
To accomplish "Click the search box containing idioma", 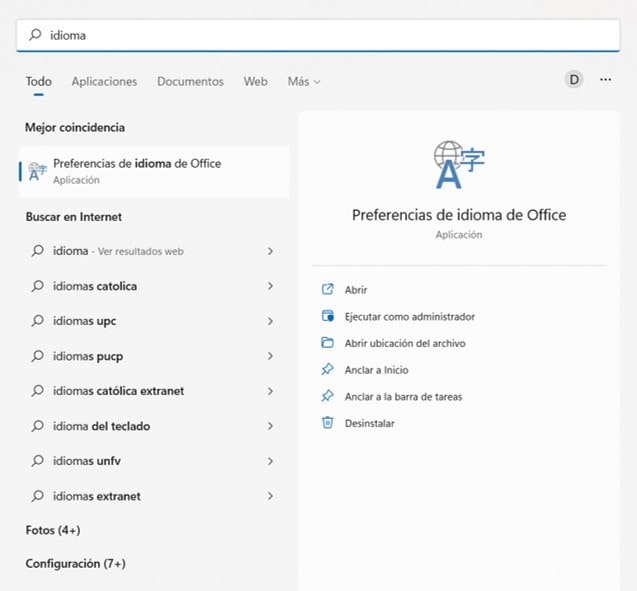I will (318, 35).
